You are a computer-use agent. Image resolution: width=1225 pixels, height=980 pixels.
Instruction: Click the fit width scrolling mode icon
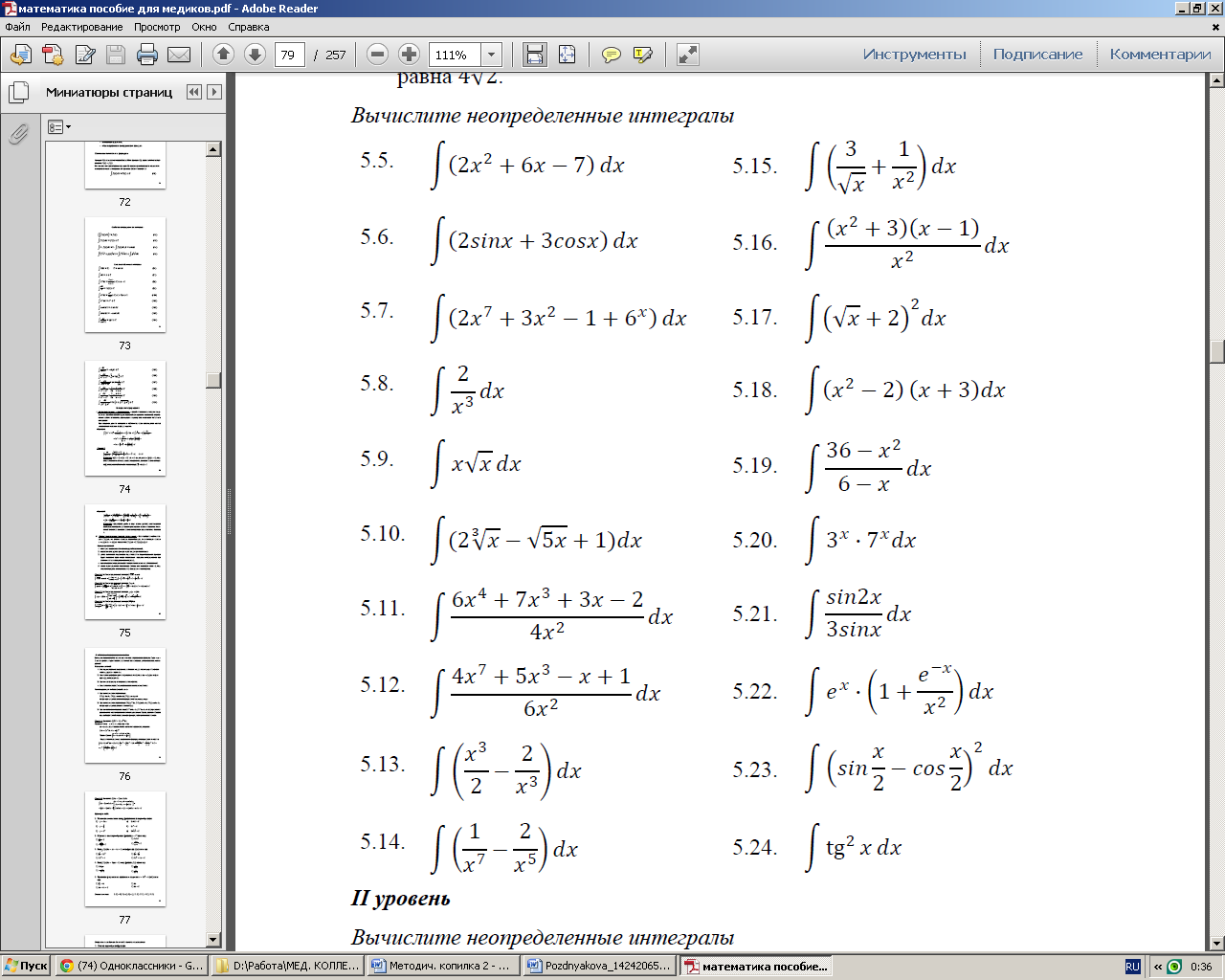[535, 55]
